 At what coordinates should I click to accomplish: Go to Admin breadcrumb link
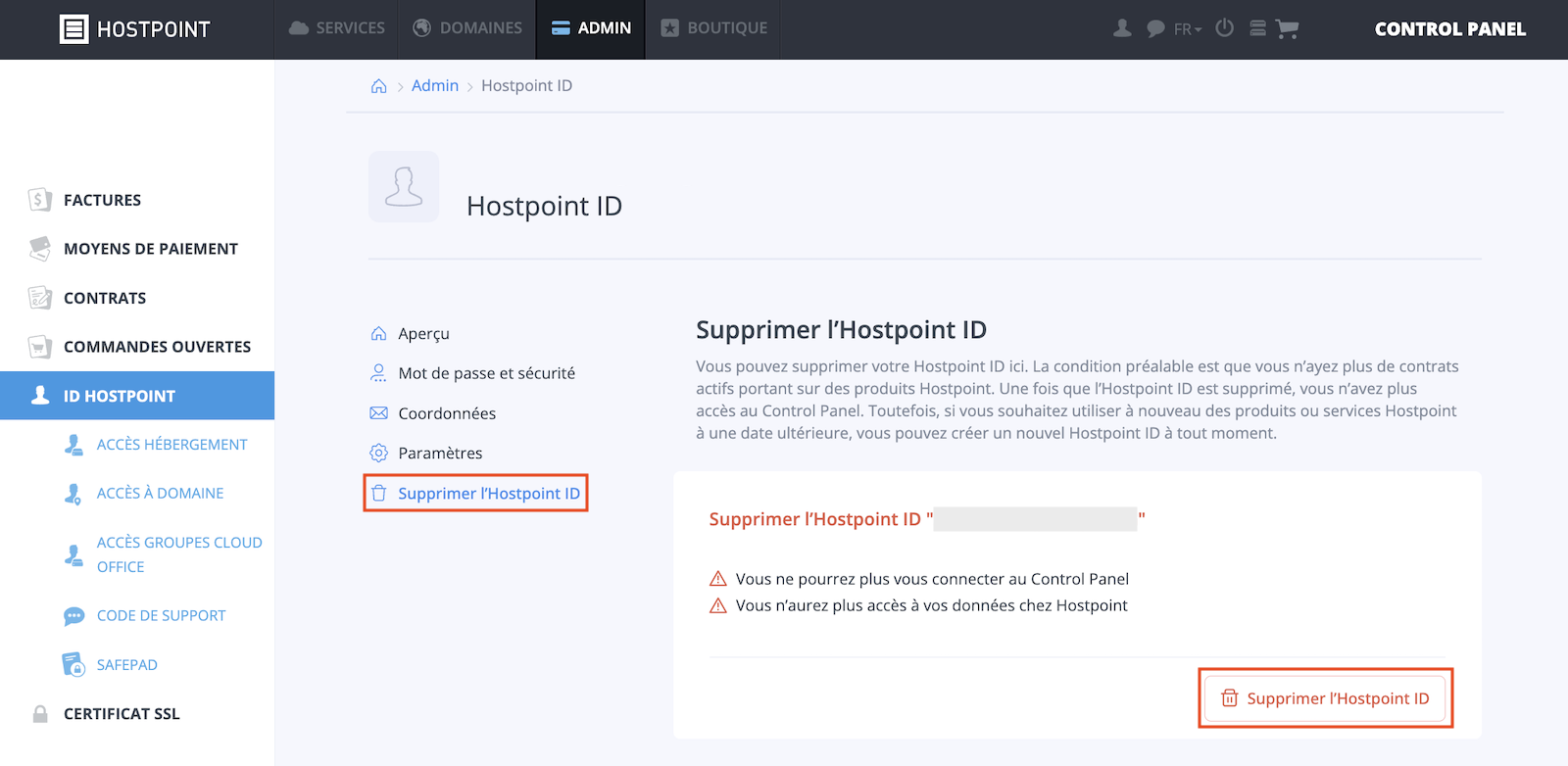pos(435,85)
